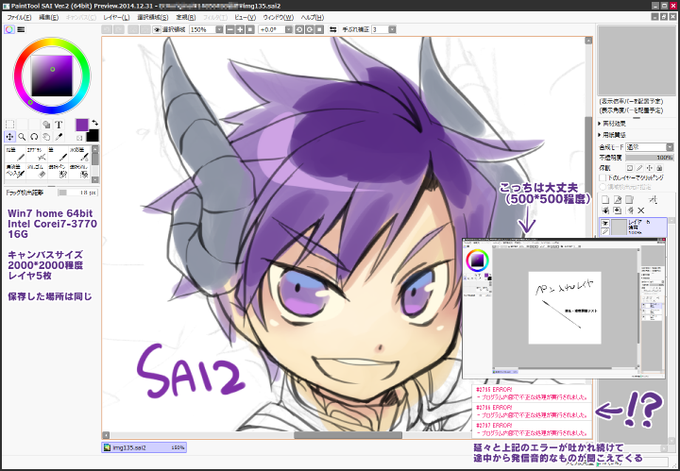Image resolution: width=680 pixels, height=471 pixels.
Task: Click the black background color swatch
Action: (x=92, y=136)
